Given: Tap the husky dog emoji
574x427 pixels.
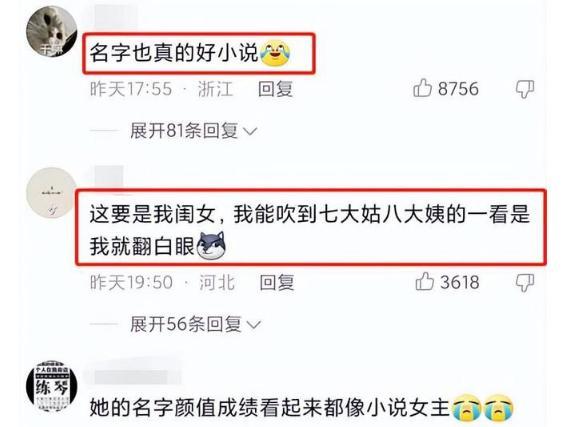Looking at the screenshot, I should click(x=211, y=245).
